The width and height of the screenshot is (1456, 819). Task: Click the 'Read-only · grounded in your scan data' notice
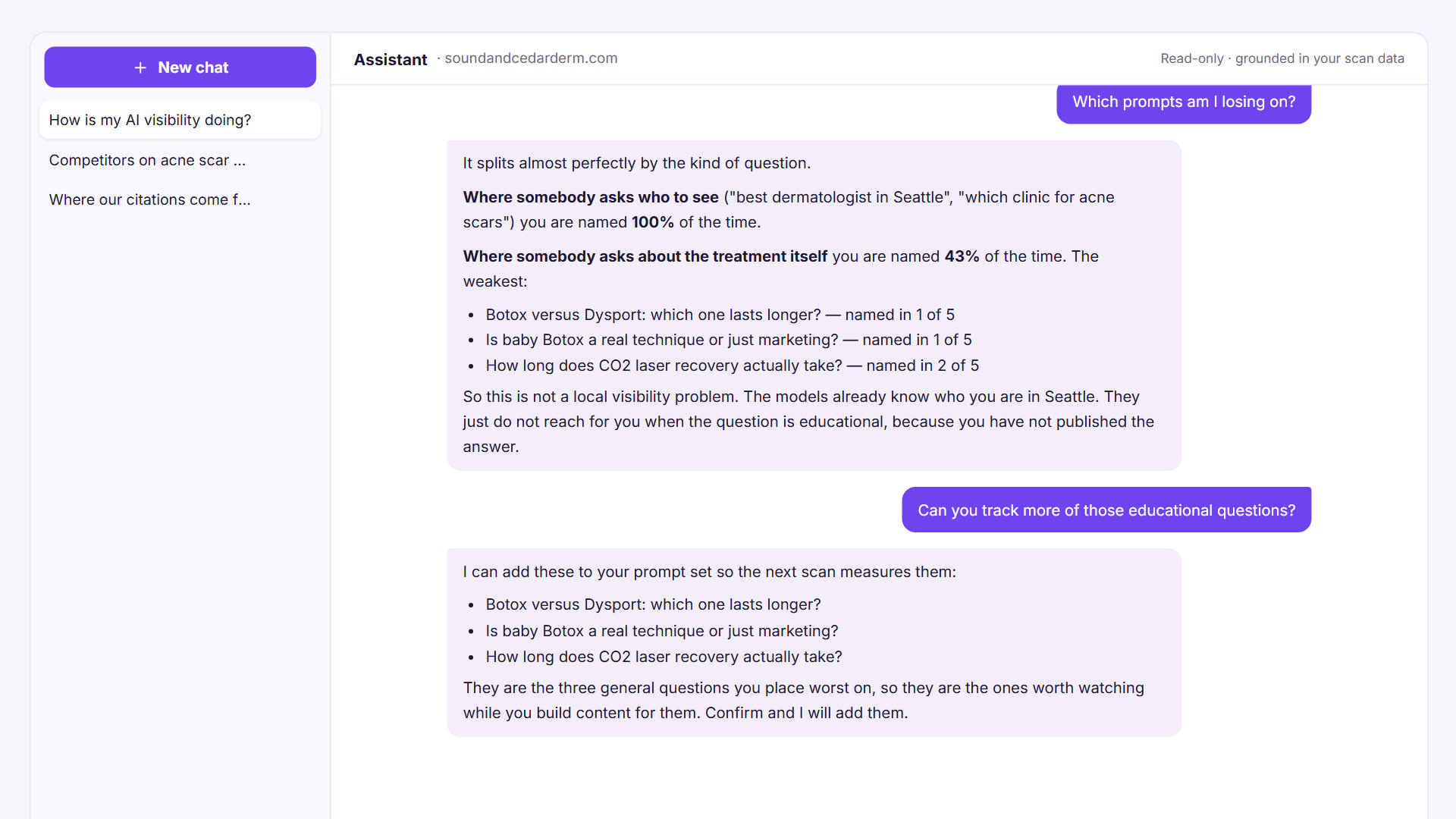tap(1282, 58)
